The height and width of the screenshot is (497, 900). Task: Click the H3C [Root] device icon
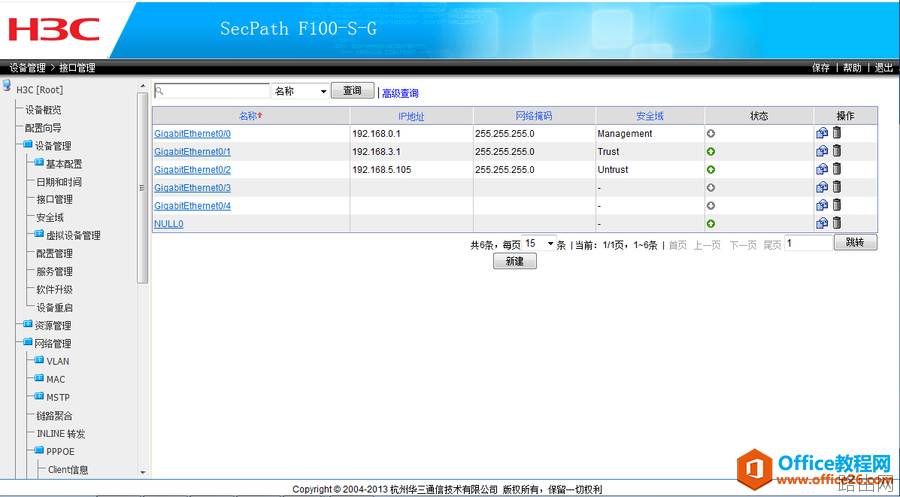click(6, 86)
